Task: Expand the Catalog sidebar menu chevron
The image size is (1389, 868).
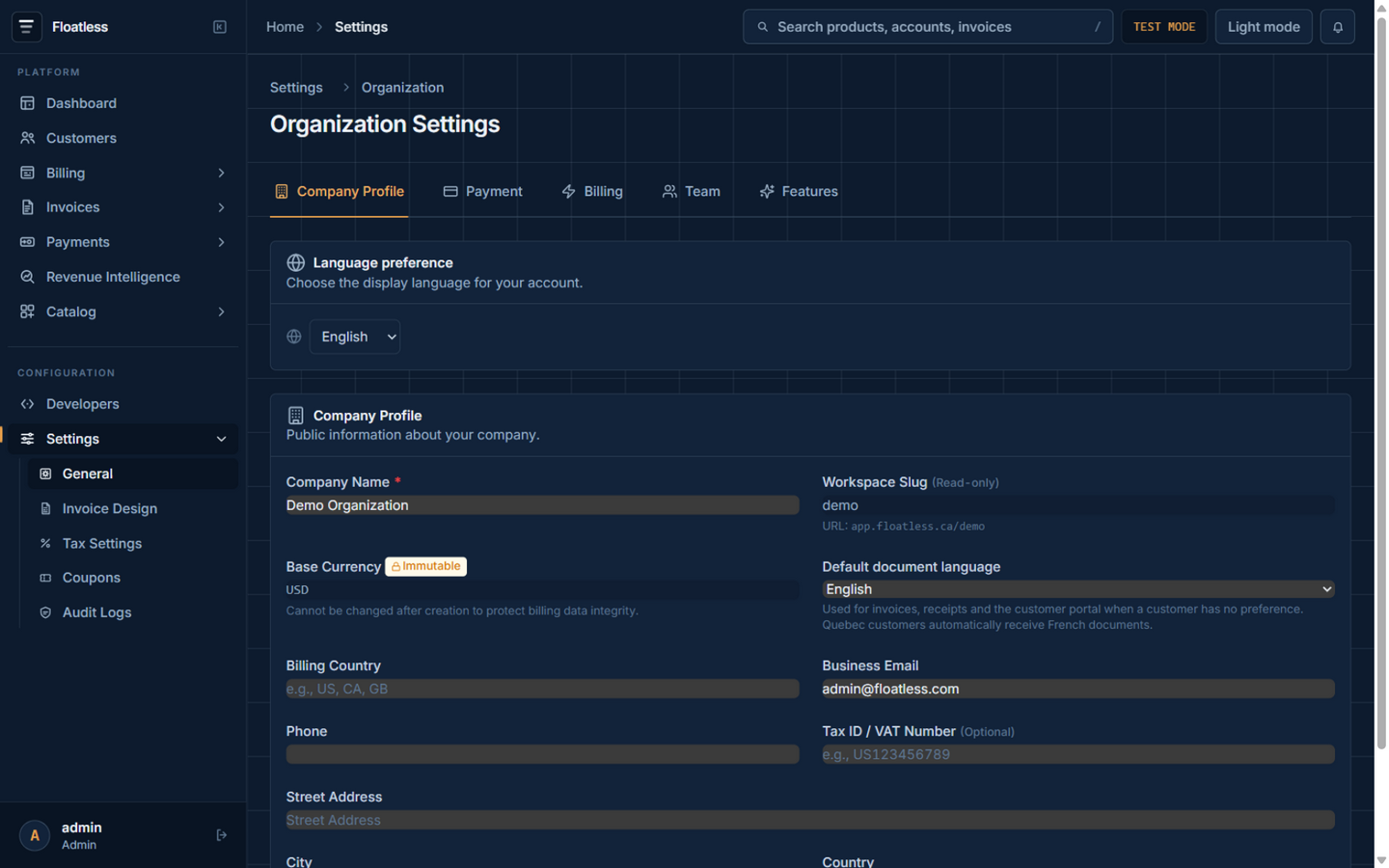Action: (221, 312)
